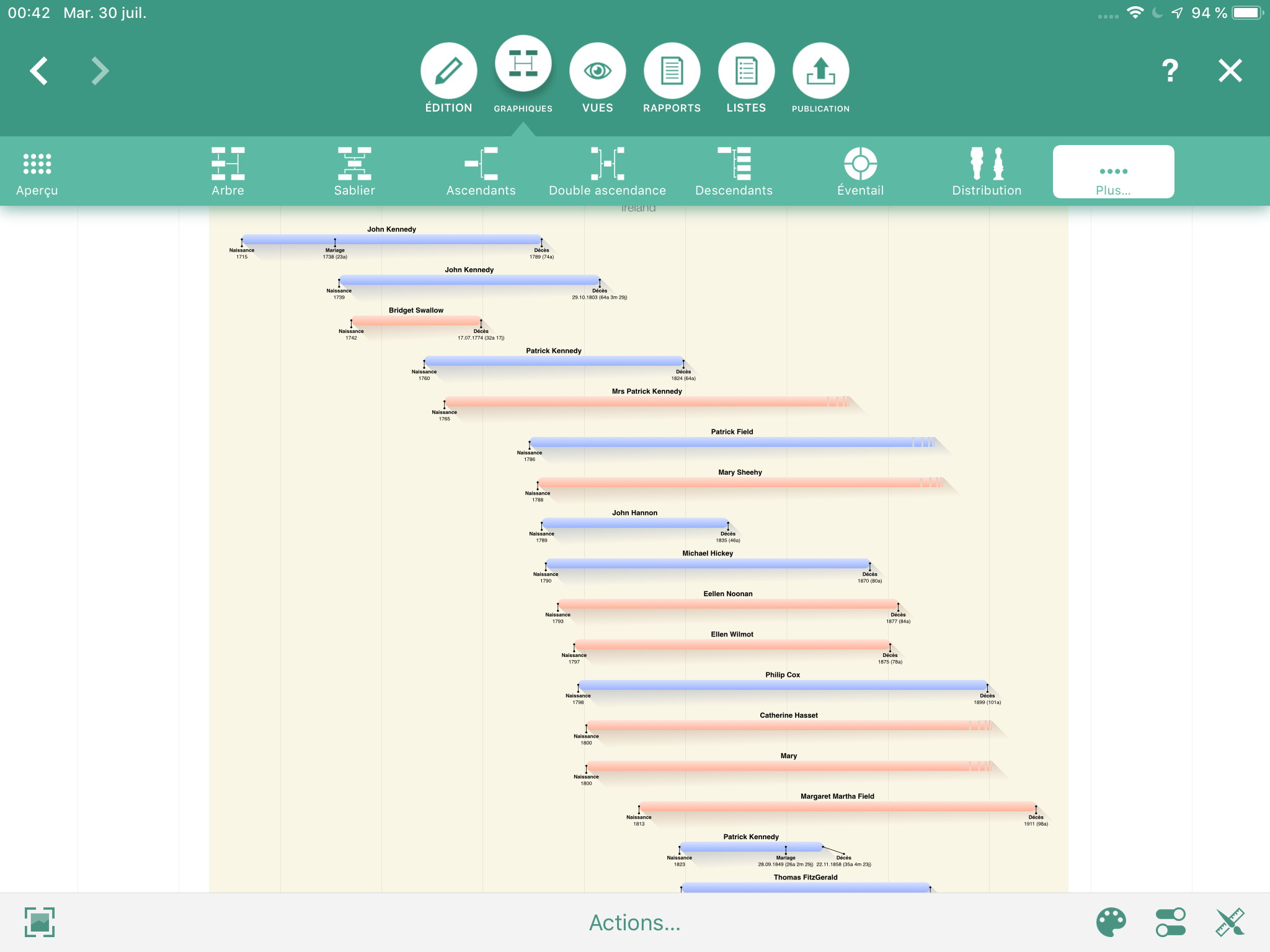
Task: Open the Actions... menu
Action: tap(634, 922)
